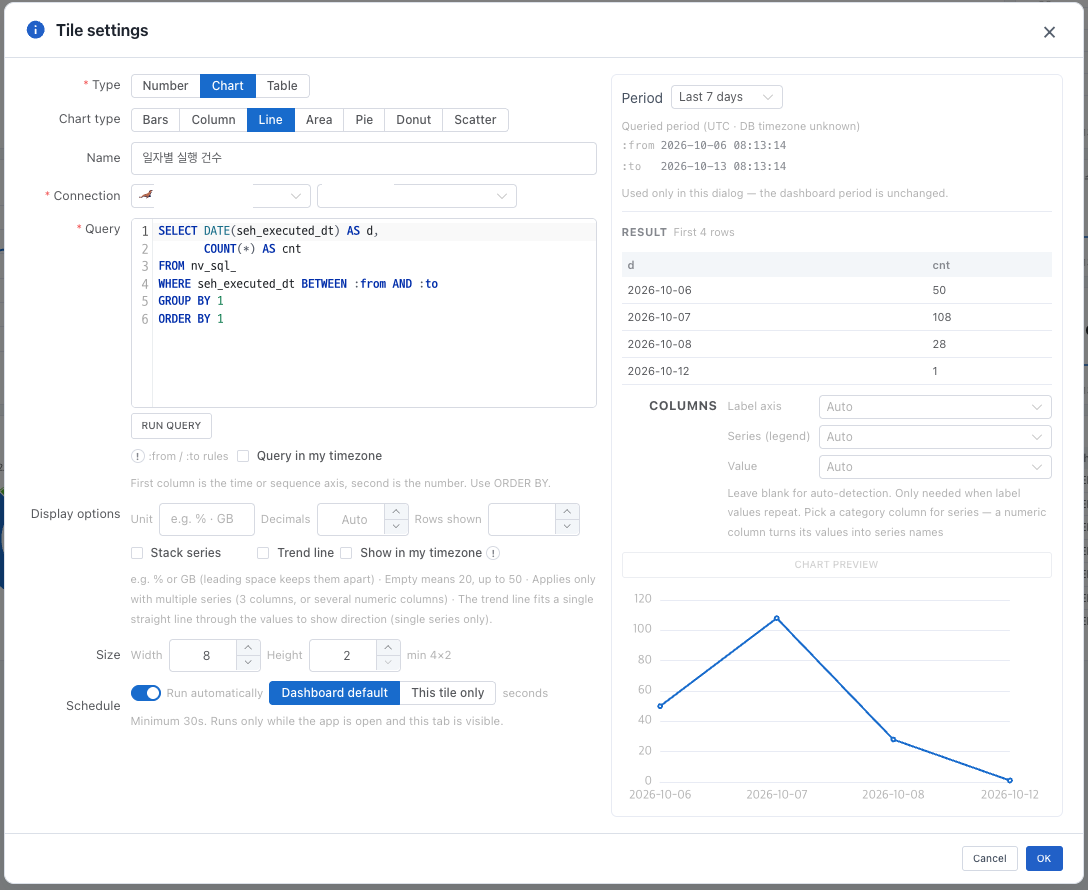Enable the Trend line checkbox
The image size is (1088, 890).
[x=263, y=553]
